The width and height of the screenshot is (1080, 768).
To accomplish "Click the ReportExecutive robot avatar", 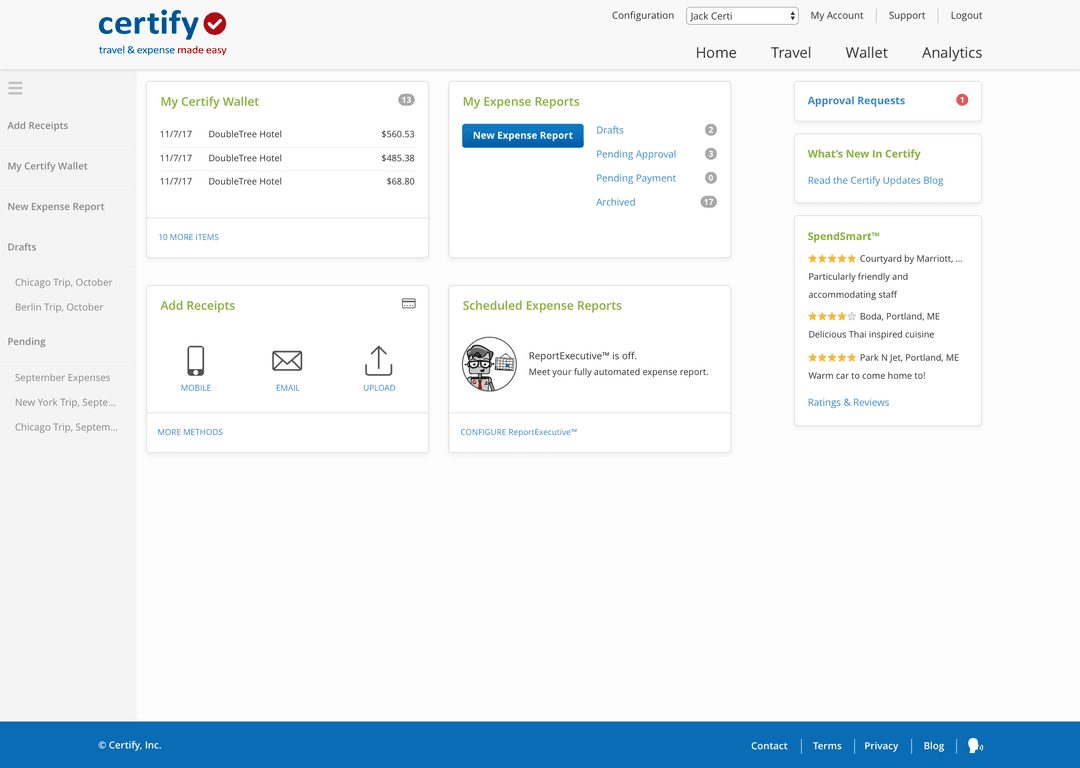I will point(489,364).
